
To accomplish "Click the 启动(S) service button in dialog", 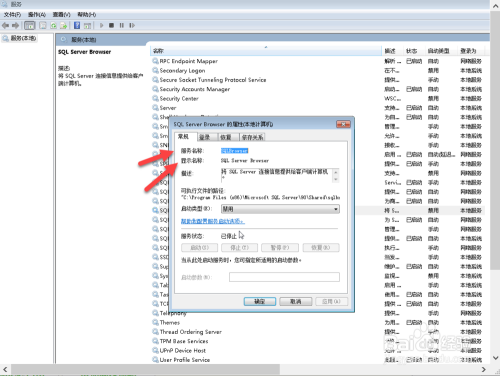I will (x=199, y=248).
